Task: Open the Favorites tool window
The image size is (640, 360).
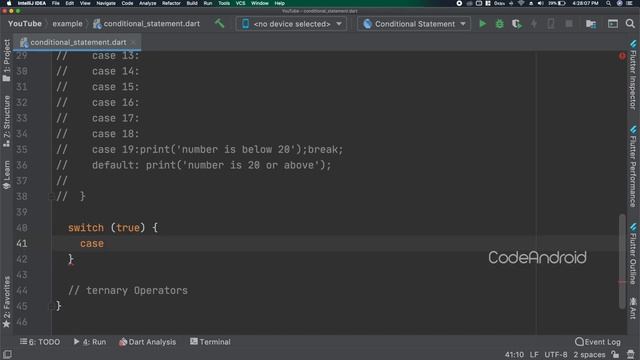Action: 7,302
